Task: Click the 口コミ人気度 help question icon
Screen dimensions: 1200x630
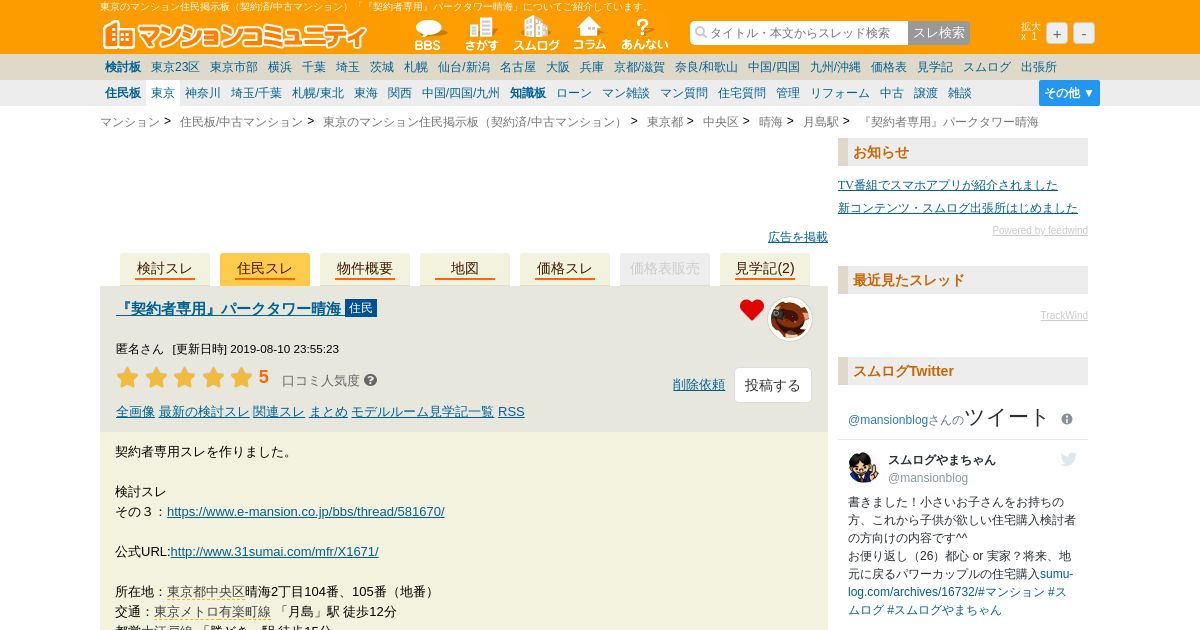Action: 370,380
